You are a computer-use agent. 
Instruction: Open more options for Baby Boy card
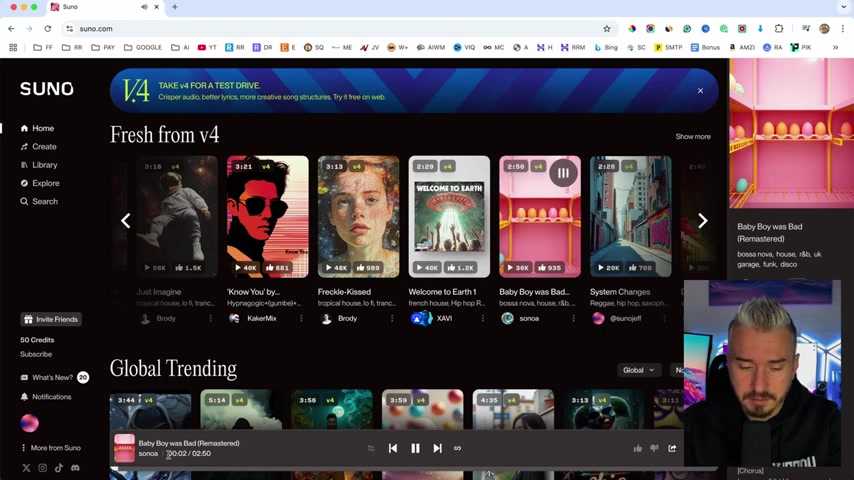point(574,318)
